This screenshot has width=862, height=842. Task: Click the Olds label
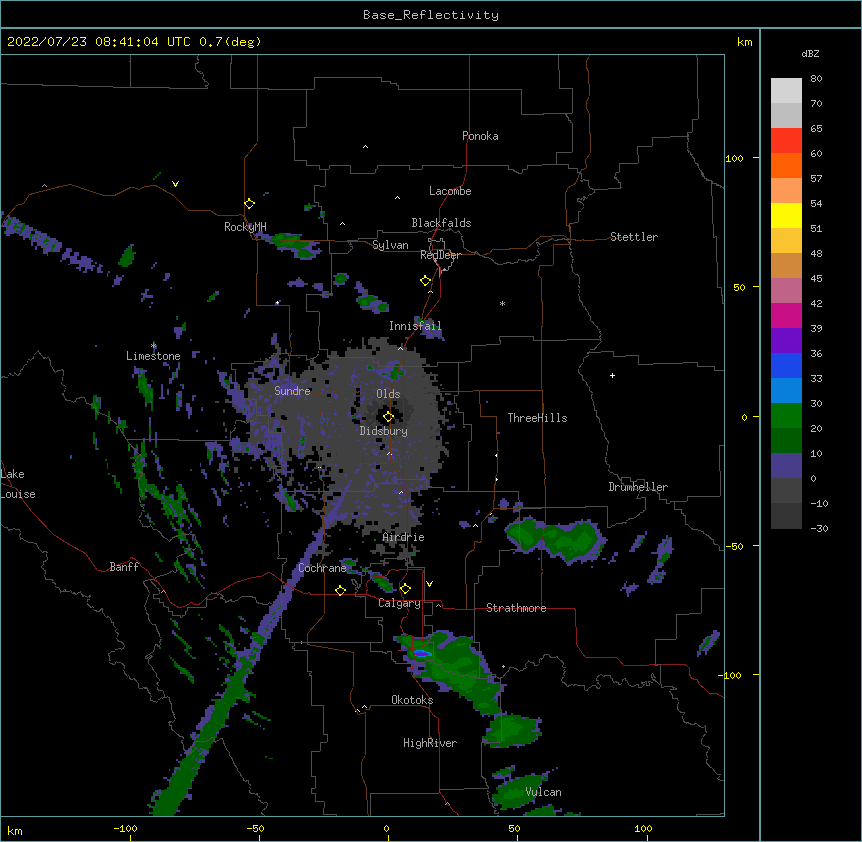388,394
